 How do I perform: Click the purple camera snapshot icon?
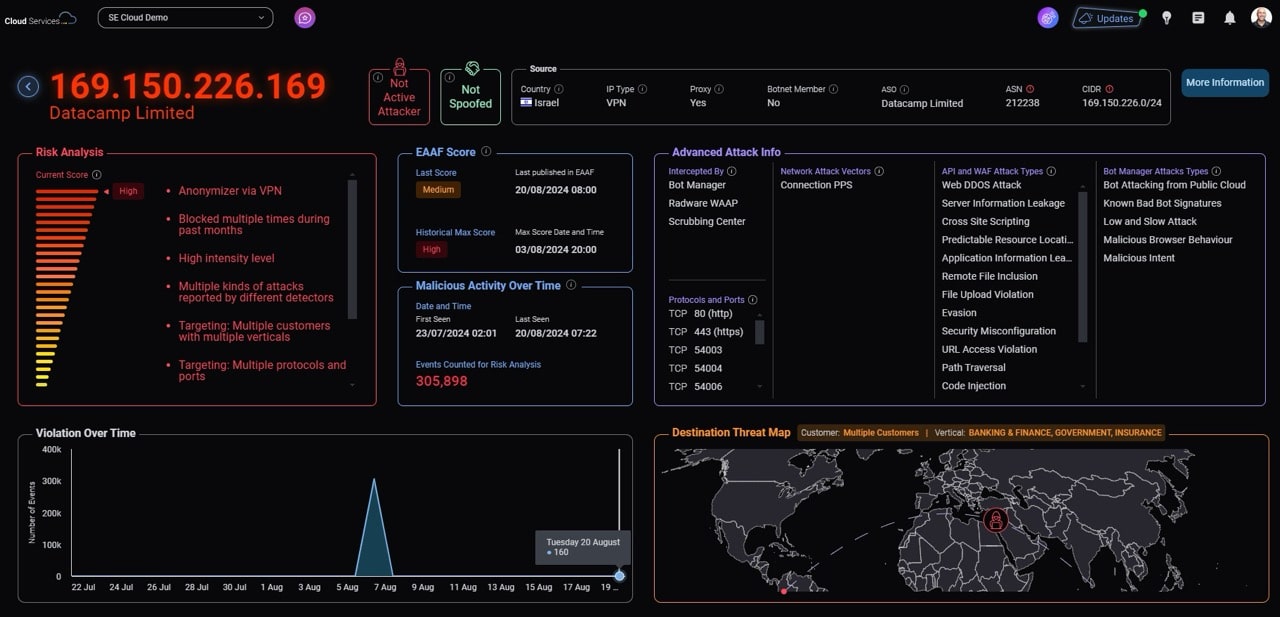click(305, 18)
